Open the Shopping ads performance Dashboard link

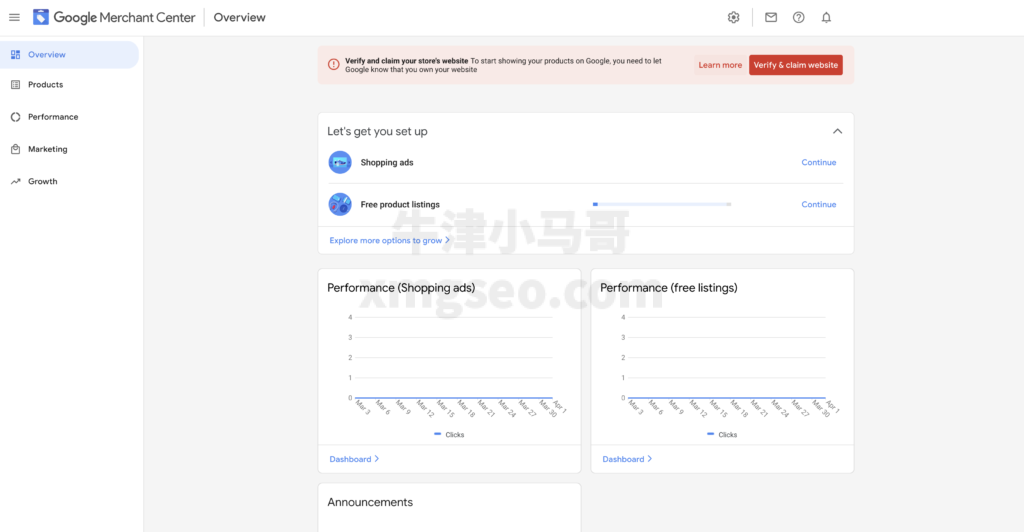[354, 460]
